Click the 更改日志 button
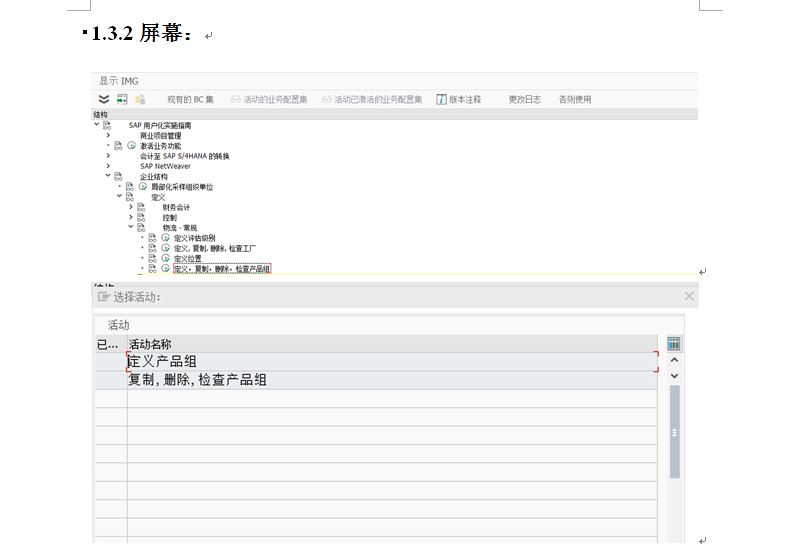The image size is (788, 546). click(525, 100)
